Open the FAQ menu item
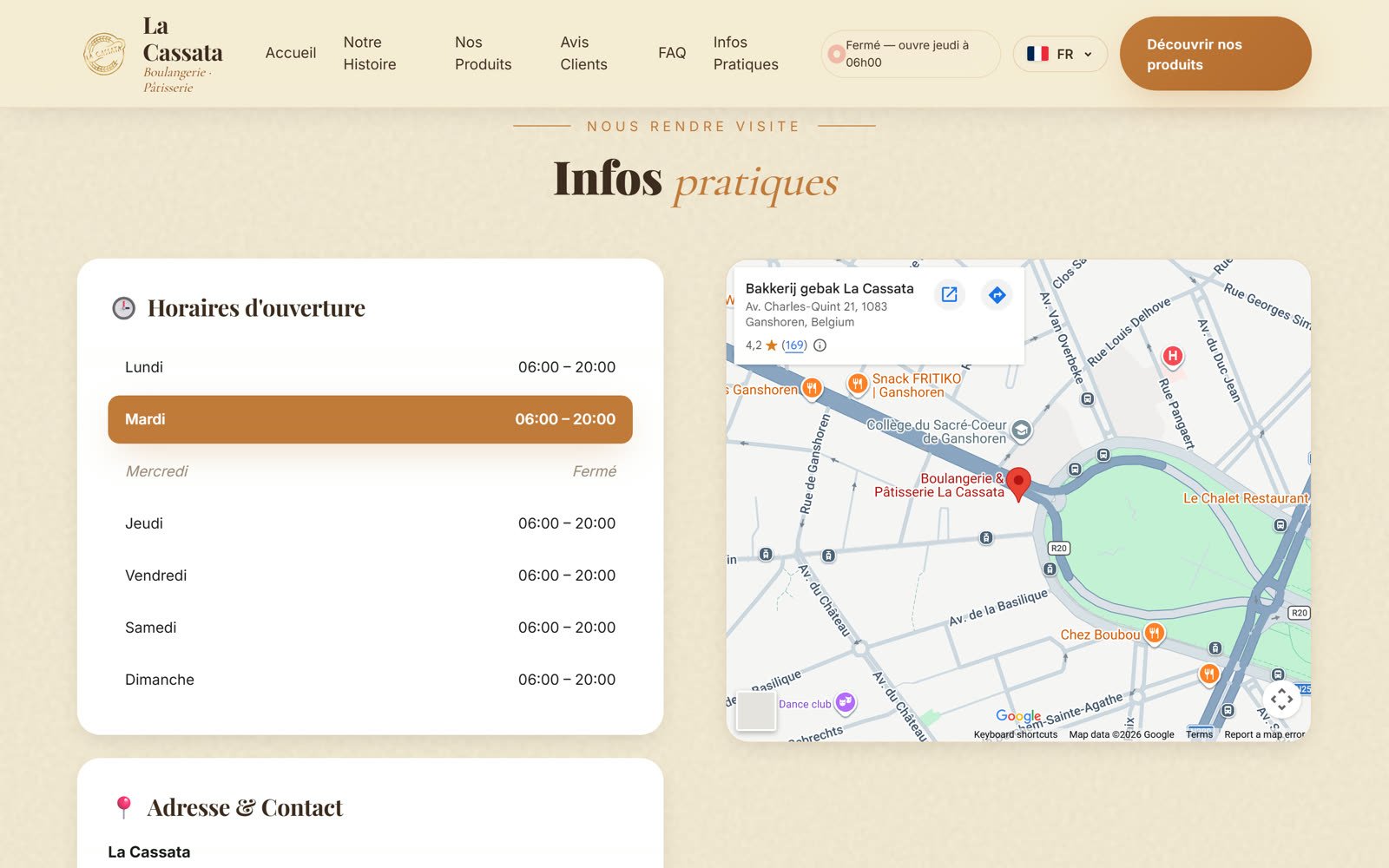The width and height of the screenshot is (1389, 868). 672,53
